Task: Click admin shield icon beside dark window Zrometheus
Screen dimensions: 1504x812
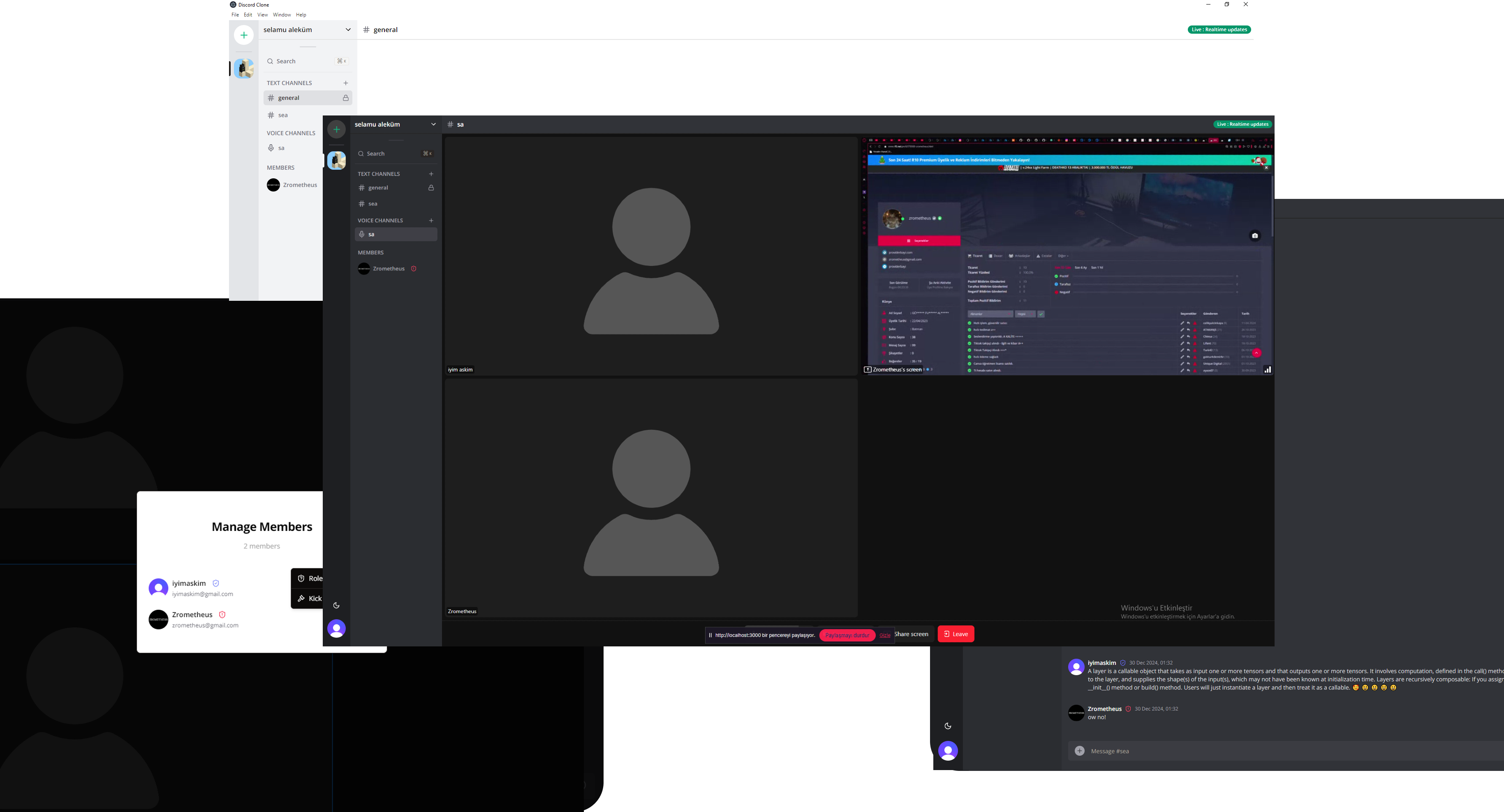Action: [x=413, y=269]
